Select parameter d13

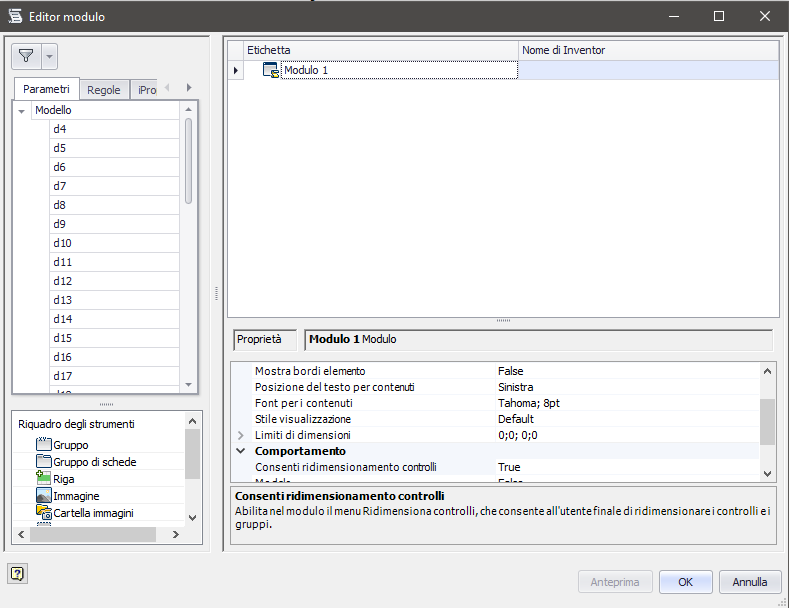coord(114,300)
